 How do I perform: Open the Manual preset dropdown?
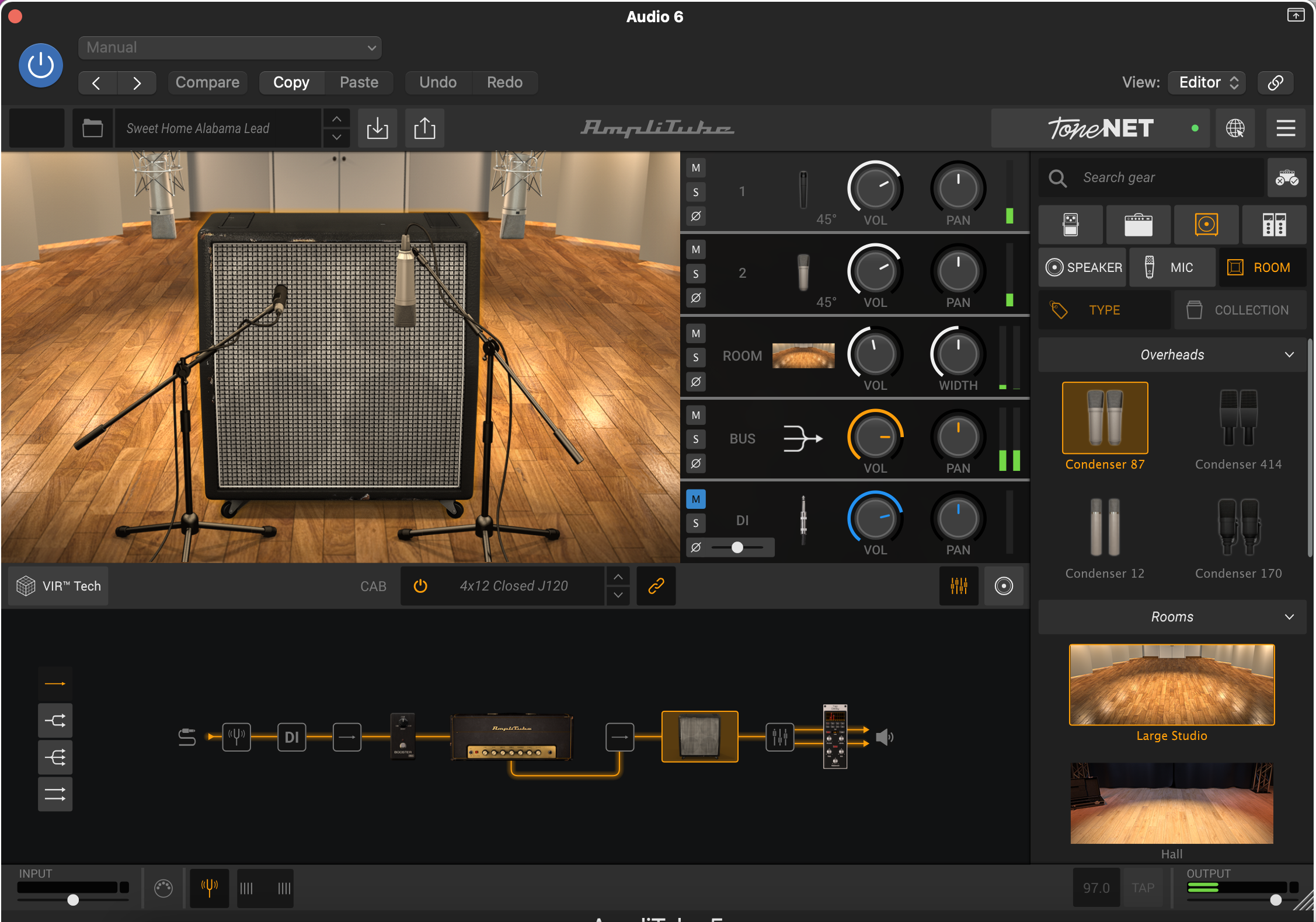coord(230,47)
